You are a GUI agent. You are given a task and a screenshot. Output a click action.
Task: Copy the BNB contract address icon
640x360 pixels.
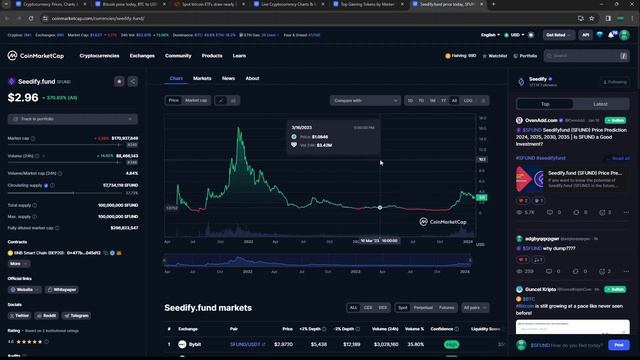click(106, 253)
